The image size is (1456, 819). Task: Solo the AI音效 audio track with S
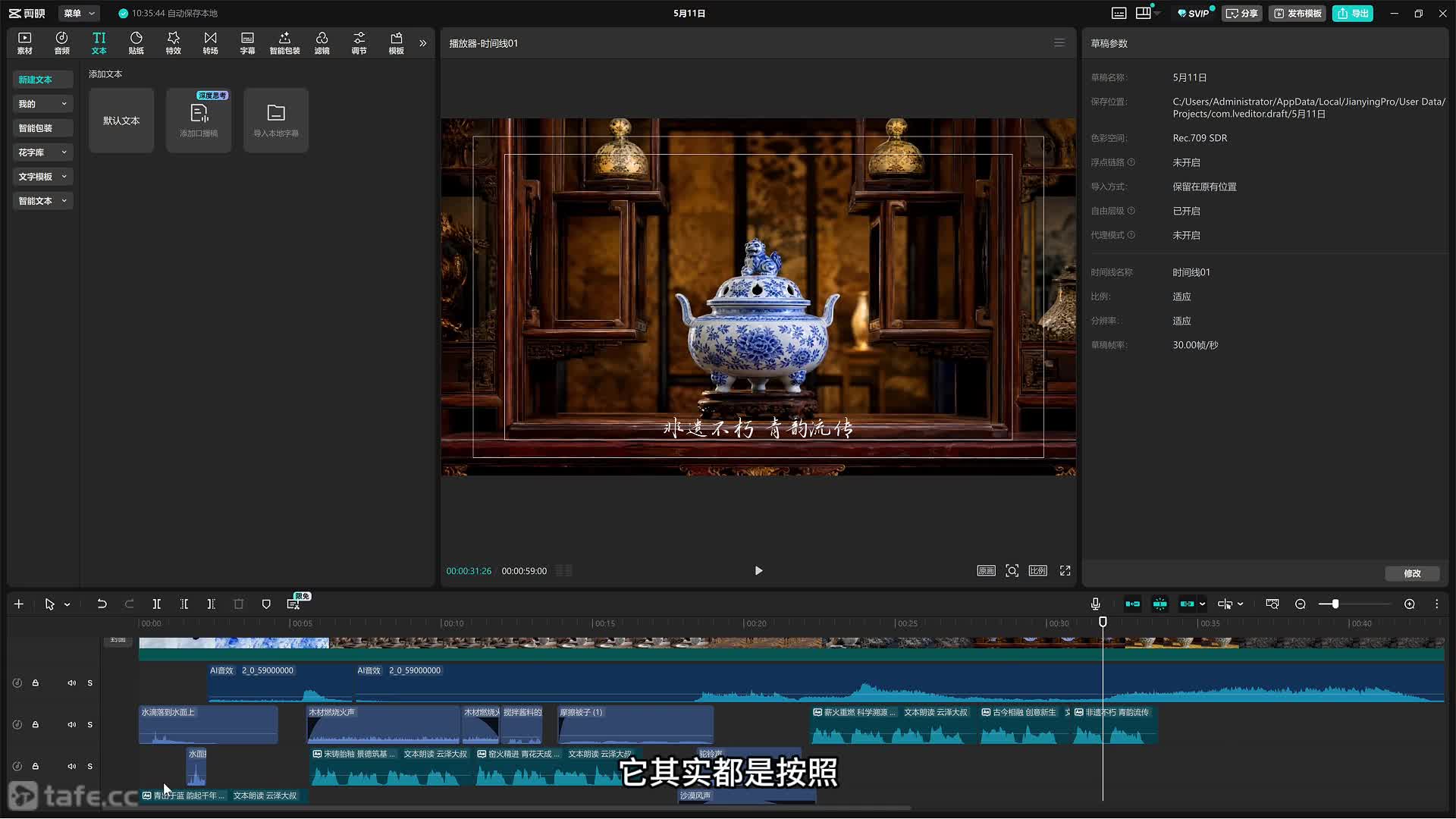click(89, 683)
